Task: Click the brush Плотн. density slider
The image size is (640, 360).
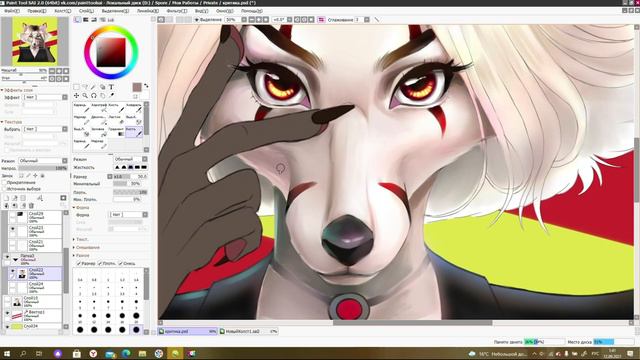Action: (130, 192)
